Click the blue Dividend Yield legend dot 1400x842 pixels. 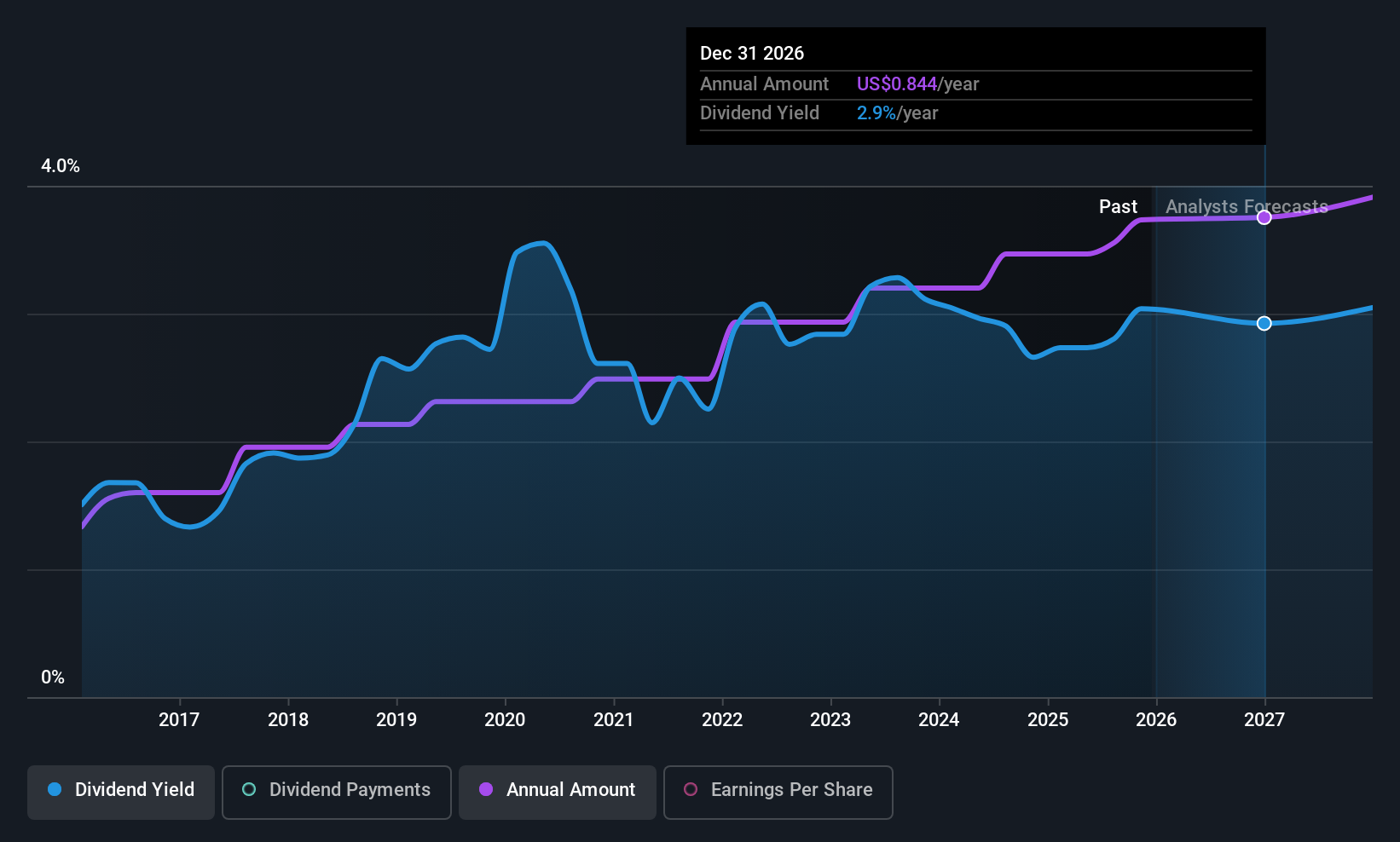coord(55,790)
